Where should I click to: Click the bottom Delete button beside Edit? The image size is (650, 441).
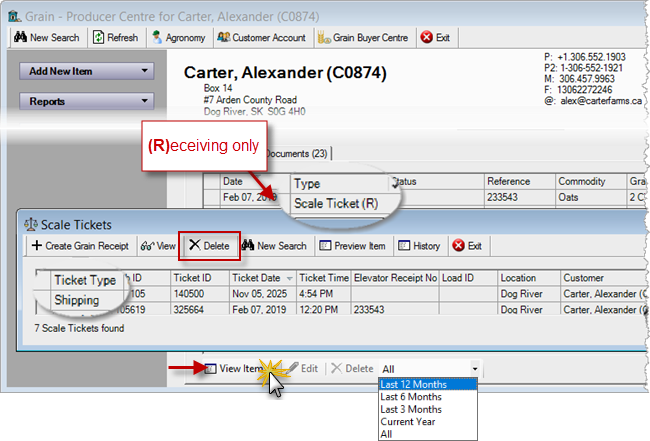pyautogui.click(x=353, y=368)
